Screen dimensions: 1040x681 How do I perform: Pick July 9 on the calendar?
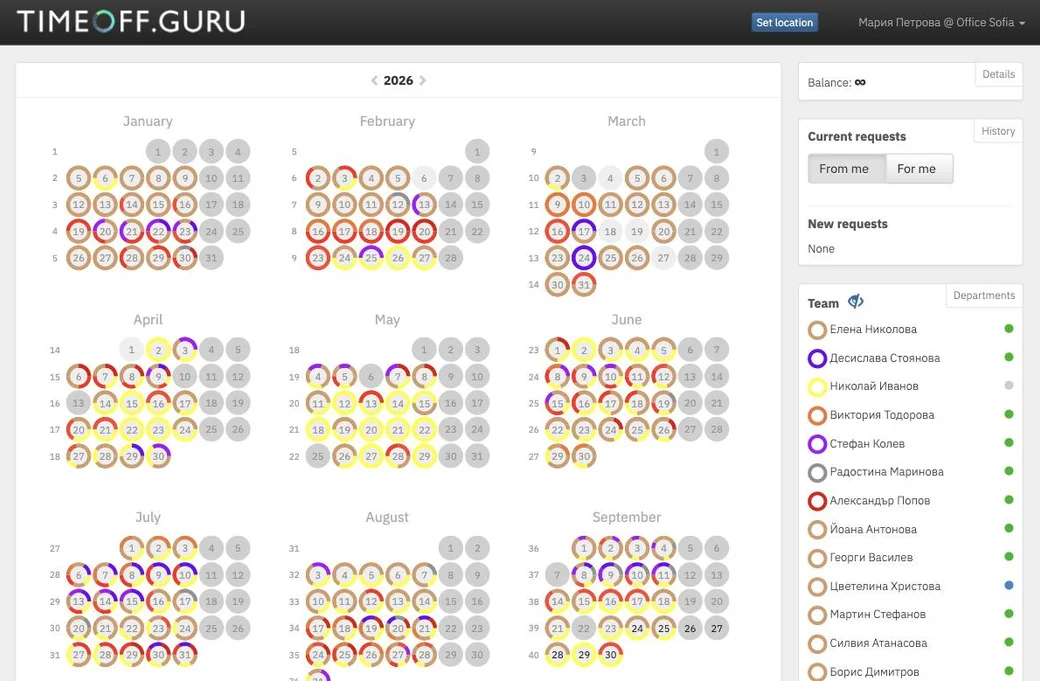click(x=158, y=575)
